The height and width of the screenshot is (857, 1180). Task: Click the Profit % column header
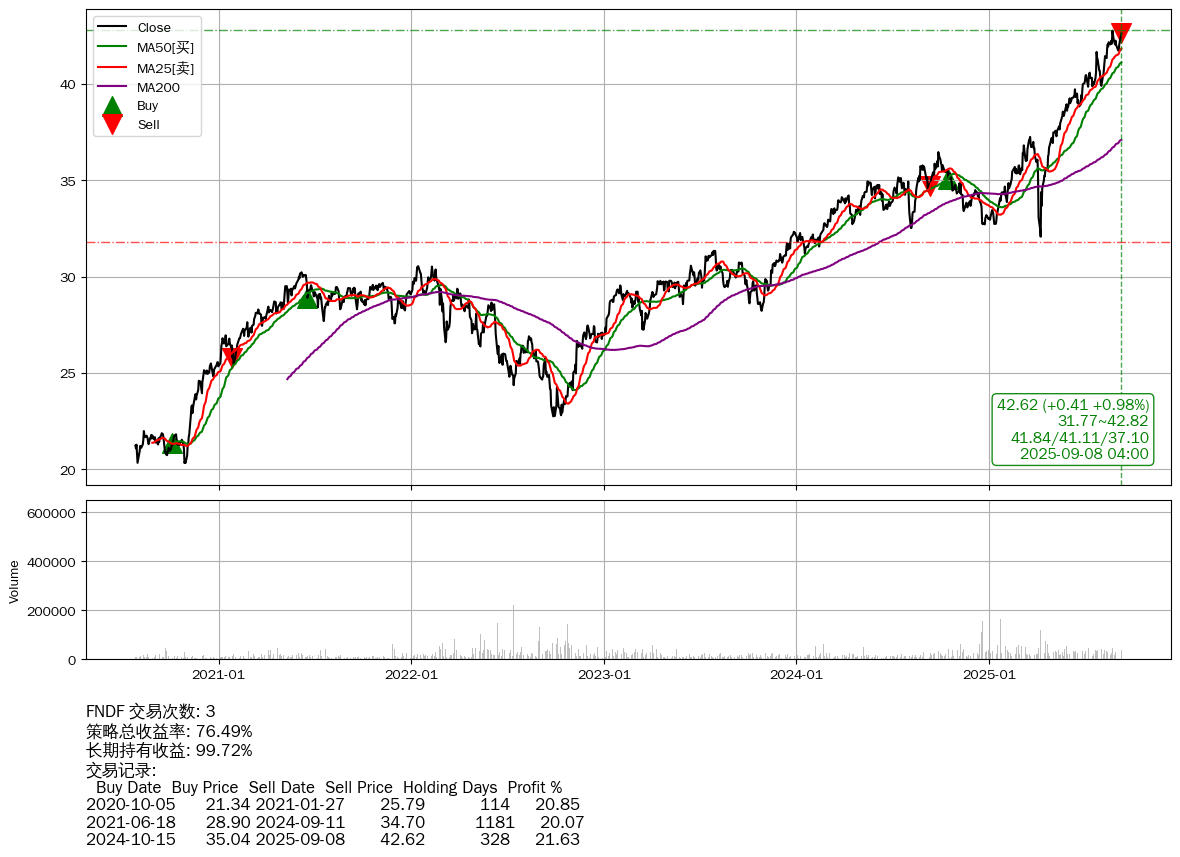pos(535,788)
